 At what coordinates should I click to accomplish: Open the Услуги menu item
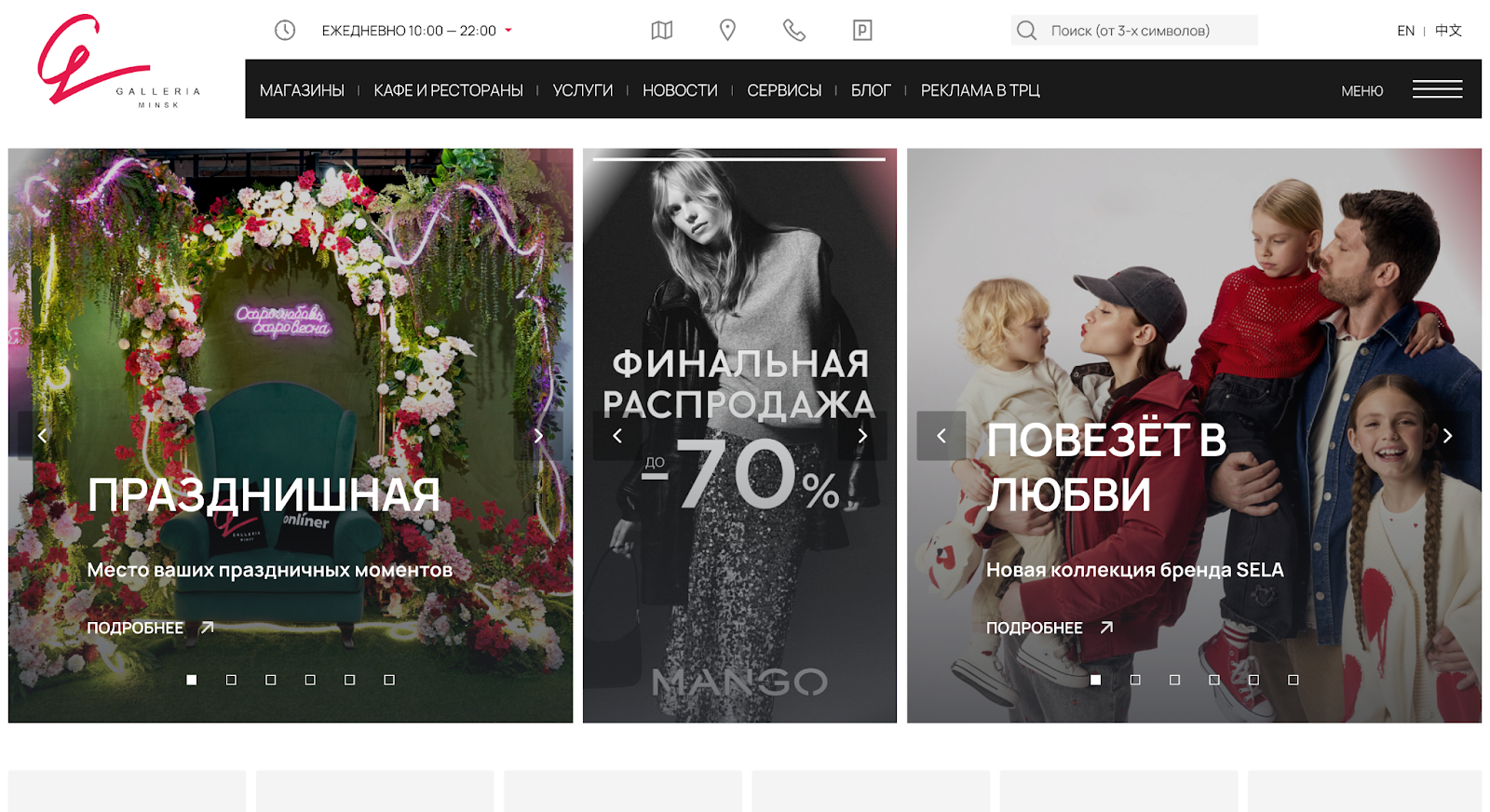pyautogui.click(x=583, y=90)
